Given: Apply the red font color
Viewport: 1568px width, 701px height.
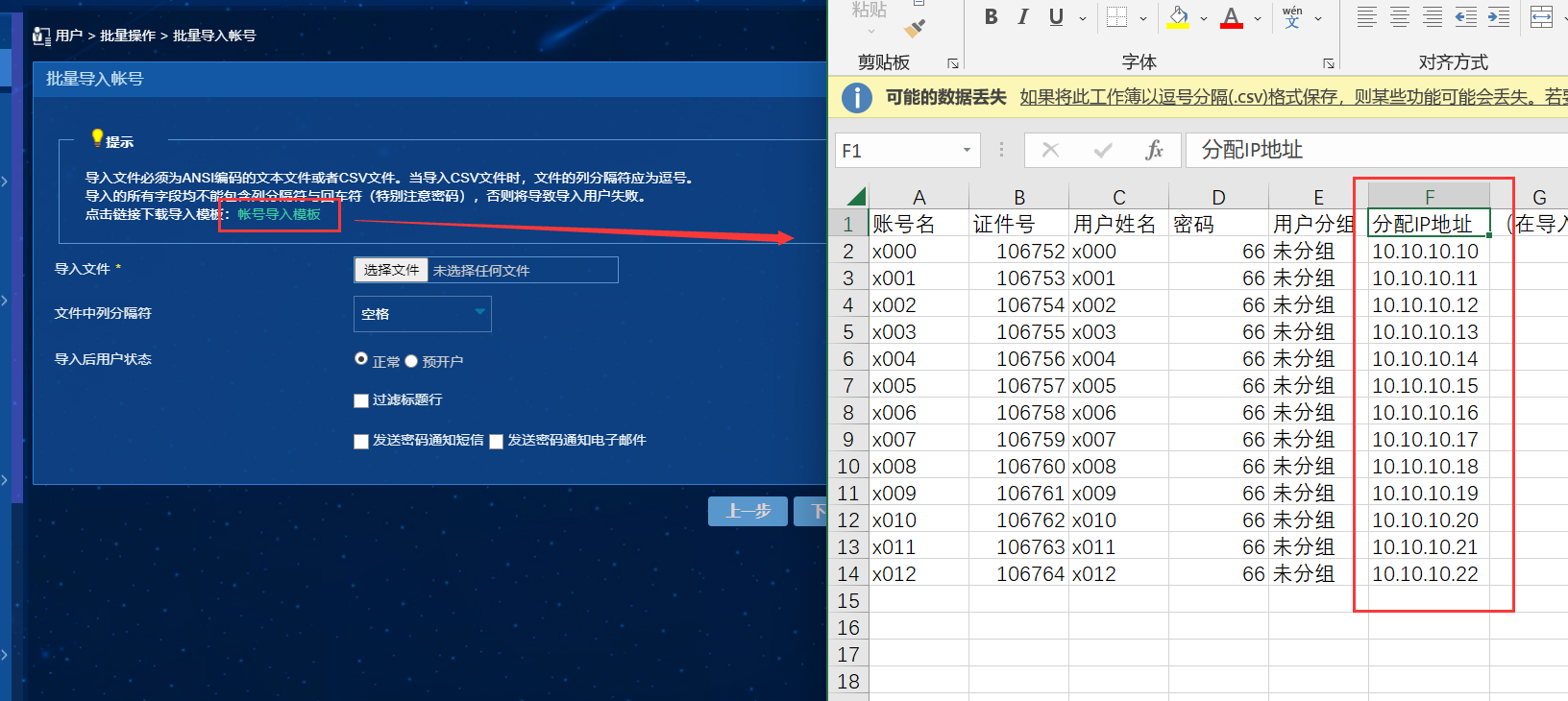Looking at the screenshot, I should [1232, 16].
